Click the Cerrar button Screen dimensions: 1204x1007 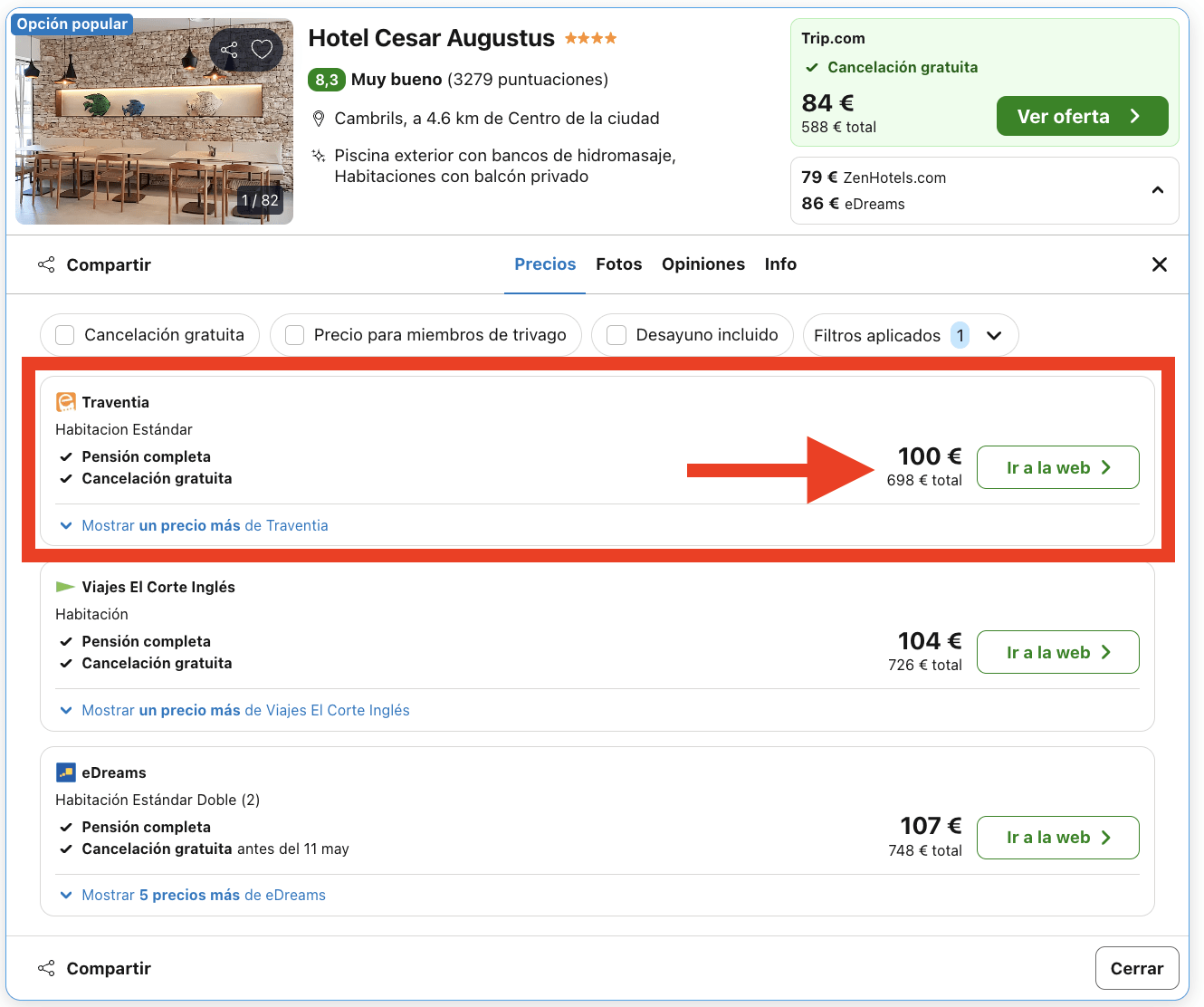(x=1137, y=968)
